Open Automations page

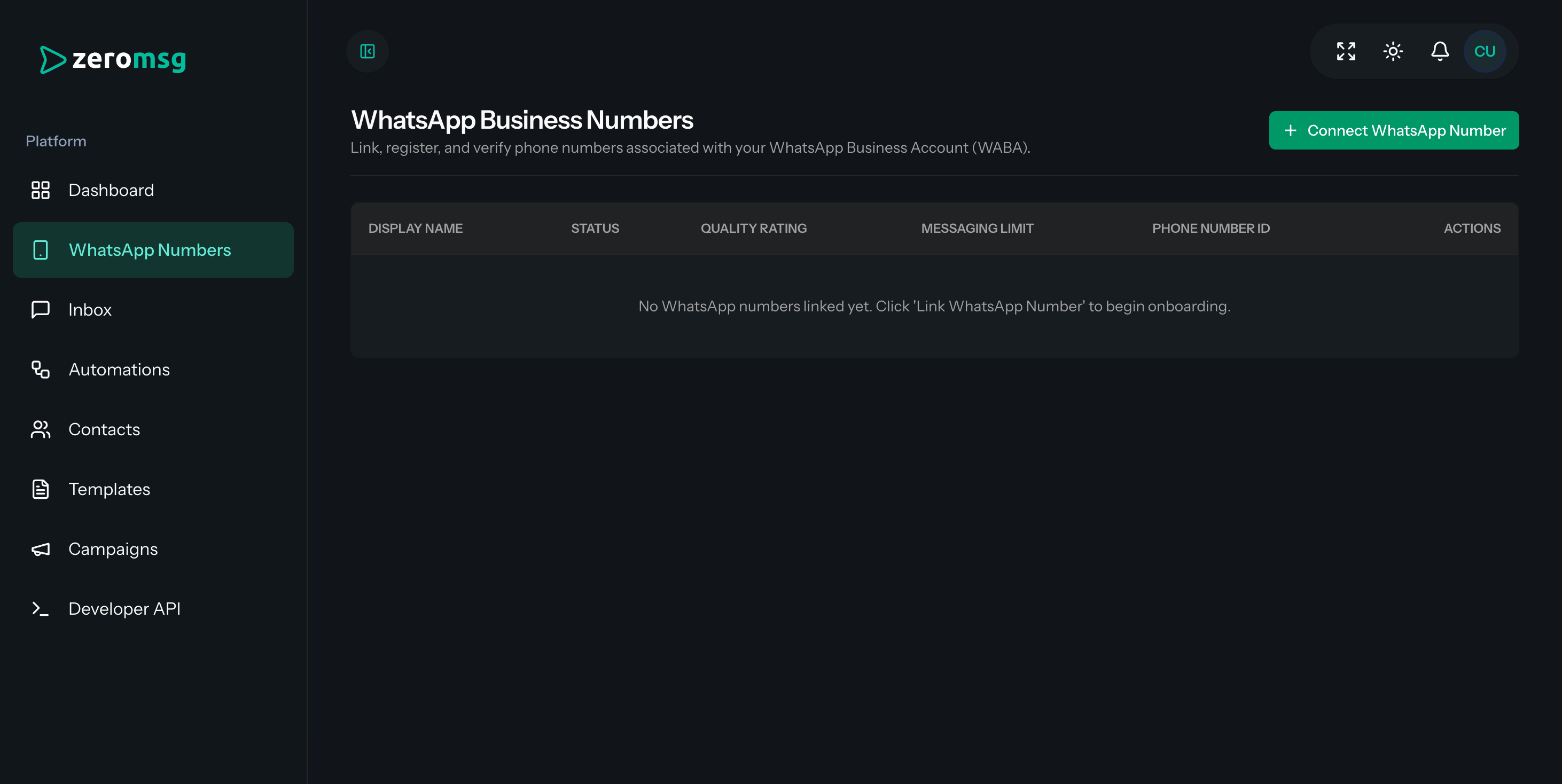coord(153,369)
